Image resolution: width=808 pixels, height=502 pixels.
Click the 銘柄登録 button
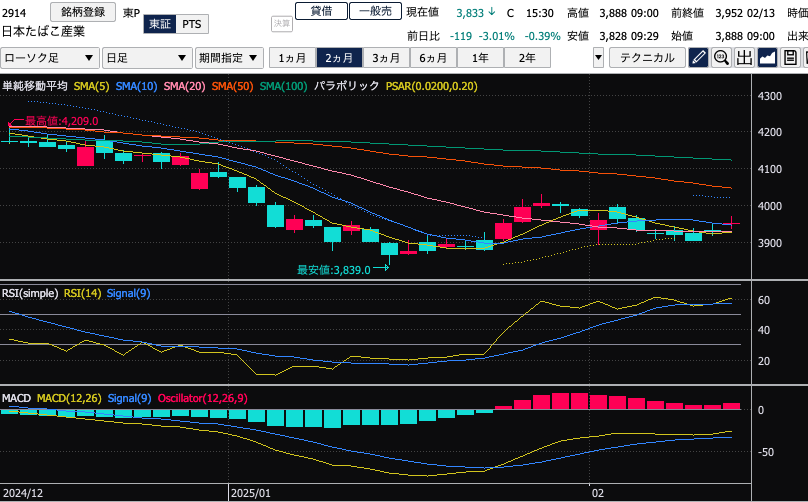click(x=82, y=12)
